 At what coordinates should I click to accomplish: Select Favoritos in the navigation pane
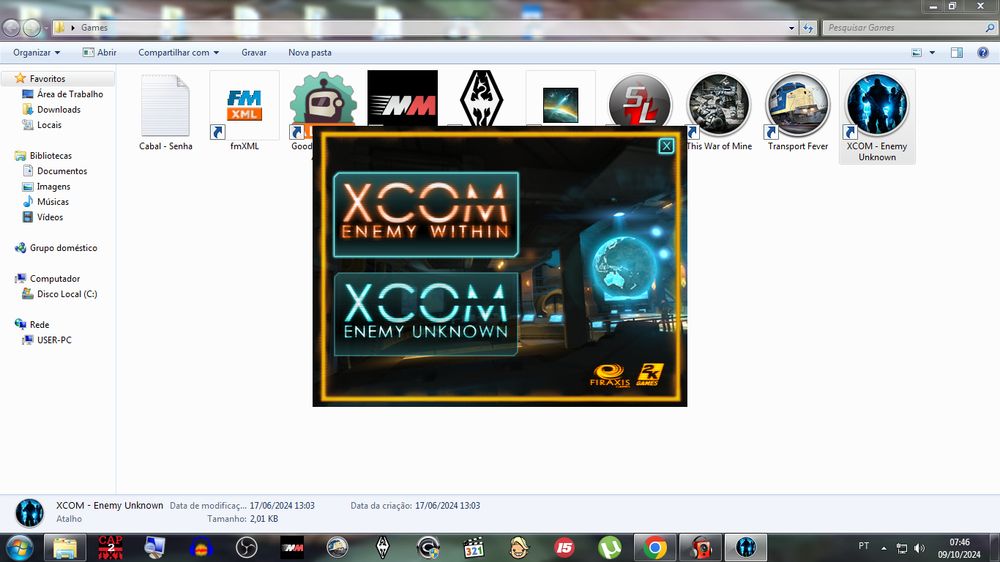[47, 78]
